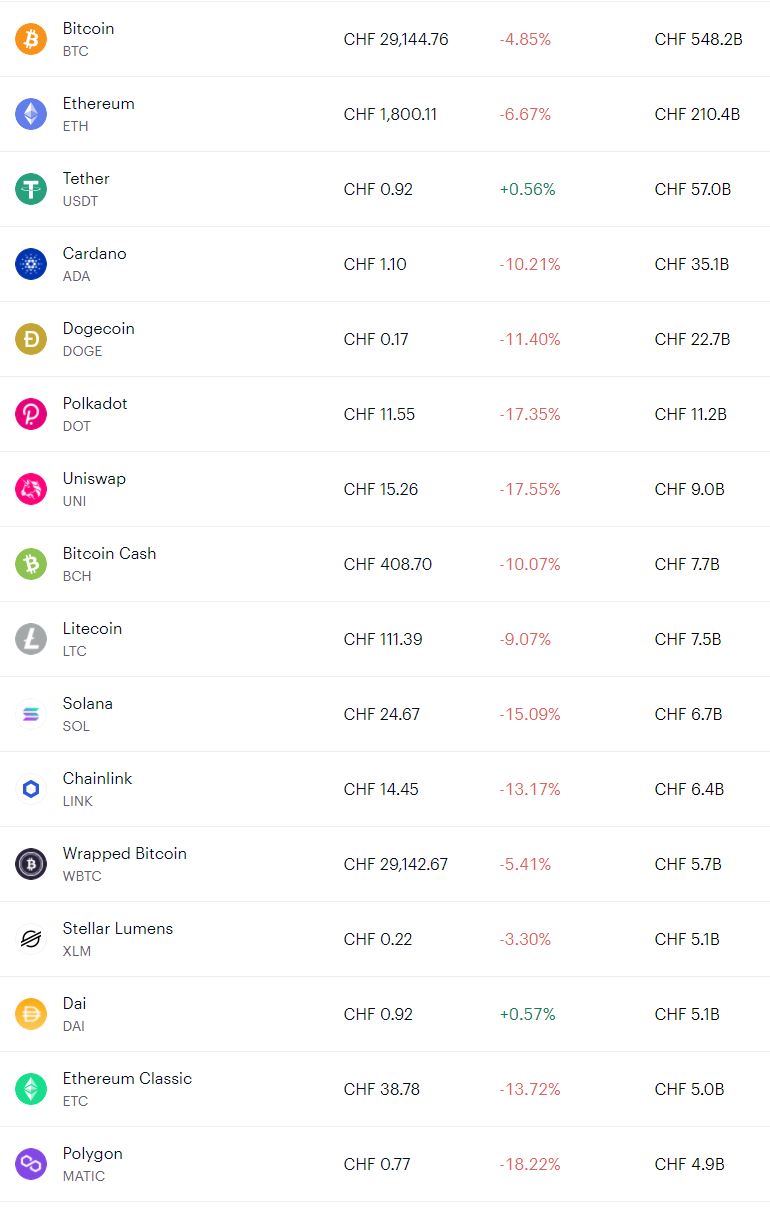
Task: Click the Stellar Lumens XLM icon
Action: [x=31, y=939]
